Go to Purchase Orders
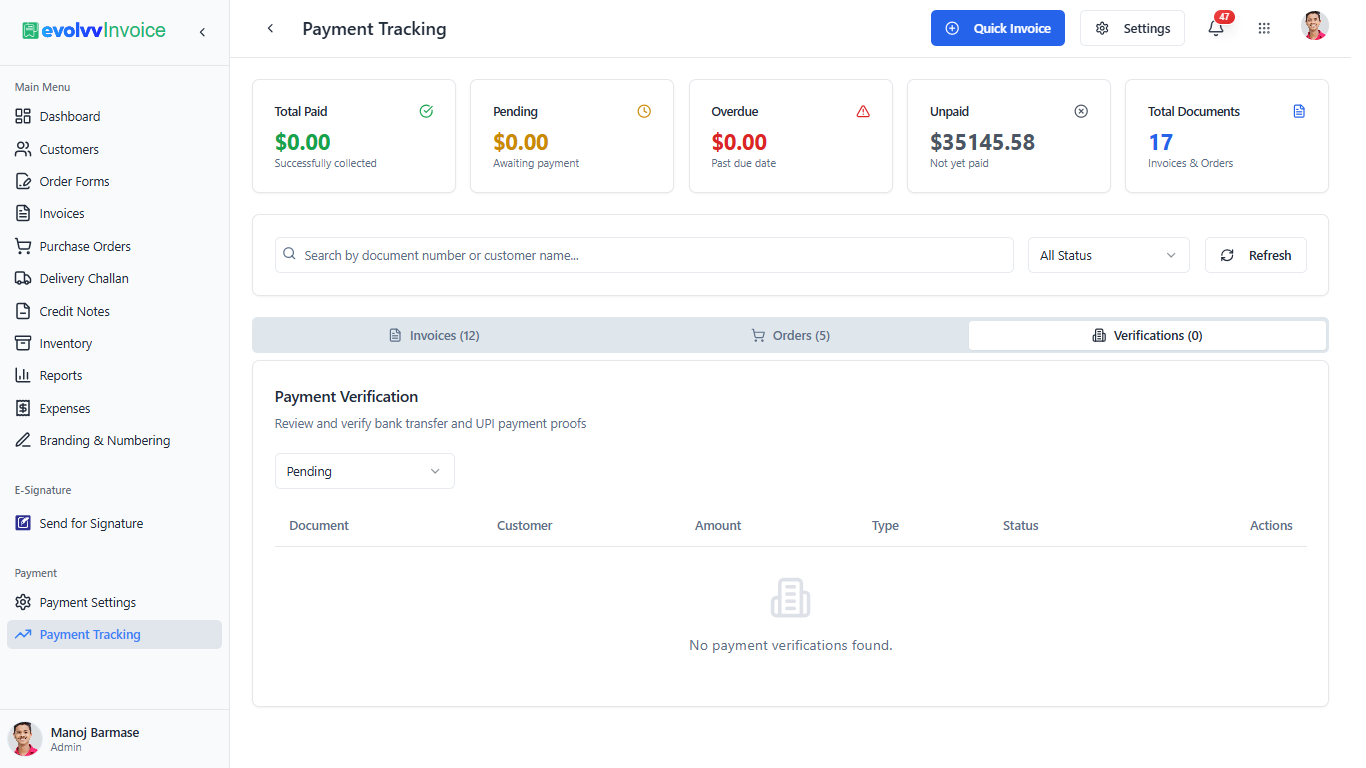 pyautogui.click(x=114, y=246)
